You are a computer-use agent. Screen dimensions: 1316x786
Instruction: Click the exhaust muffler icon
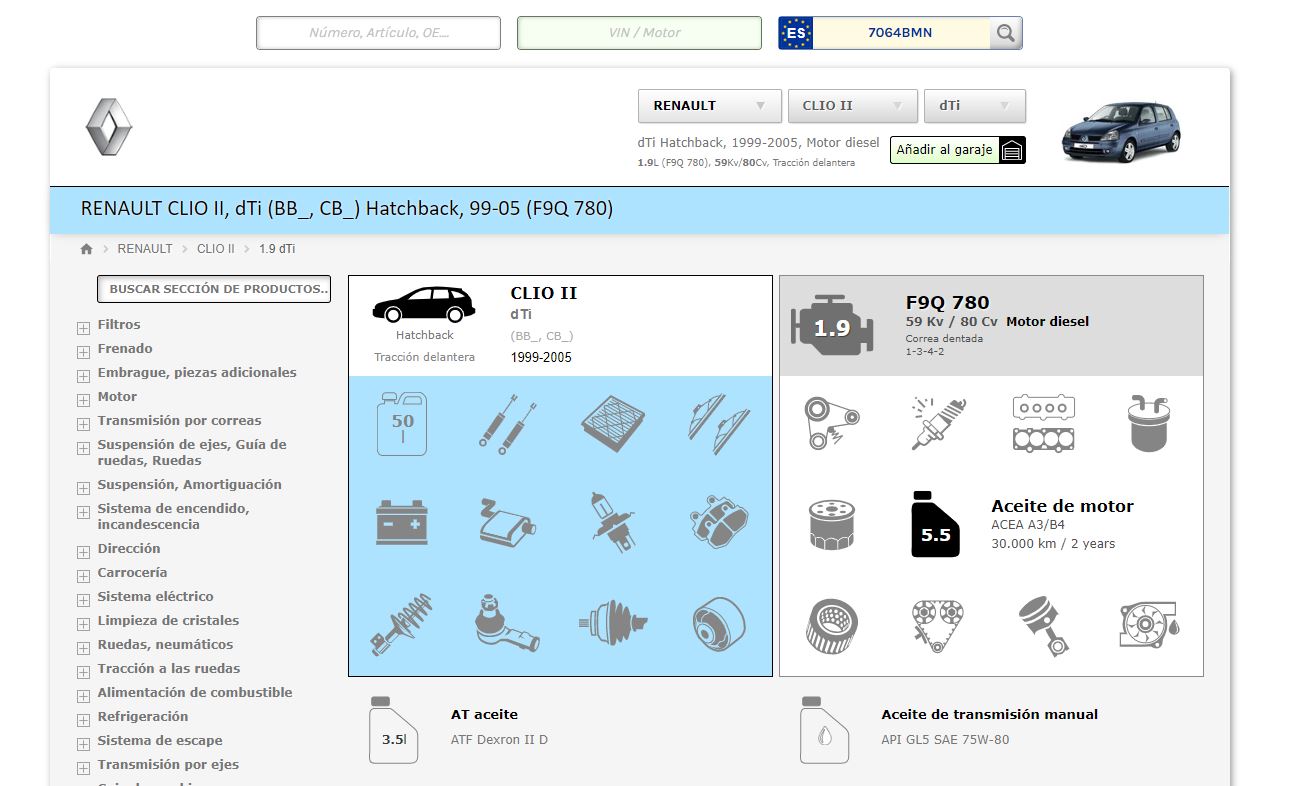[507, 523]
